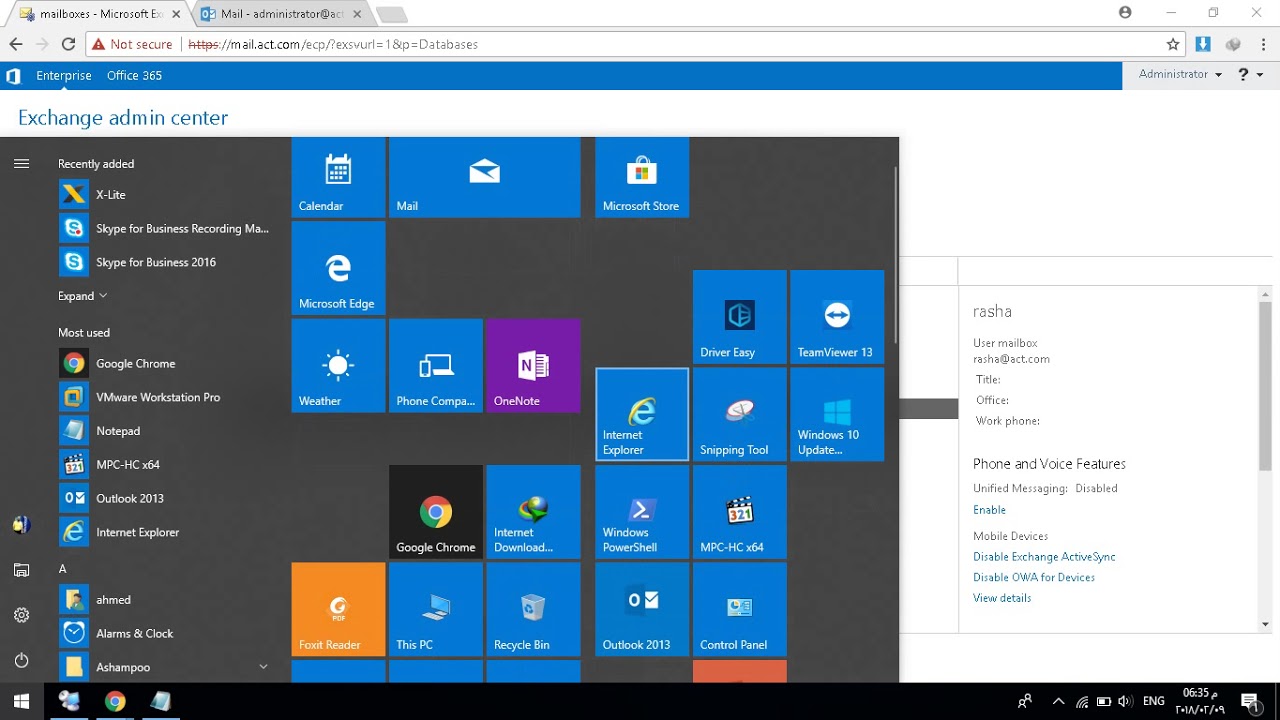Viewport: 1280px width, 720px height.
Task: Click the browser address bar URL
Action: [333, 45]
